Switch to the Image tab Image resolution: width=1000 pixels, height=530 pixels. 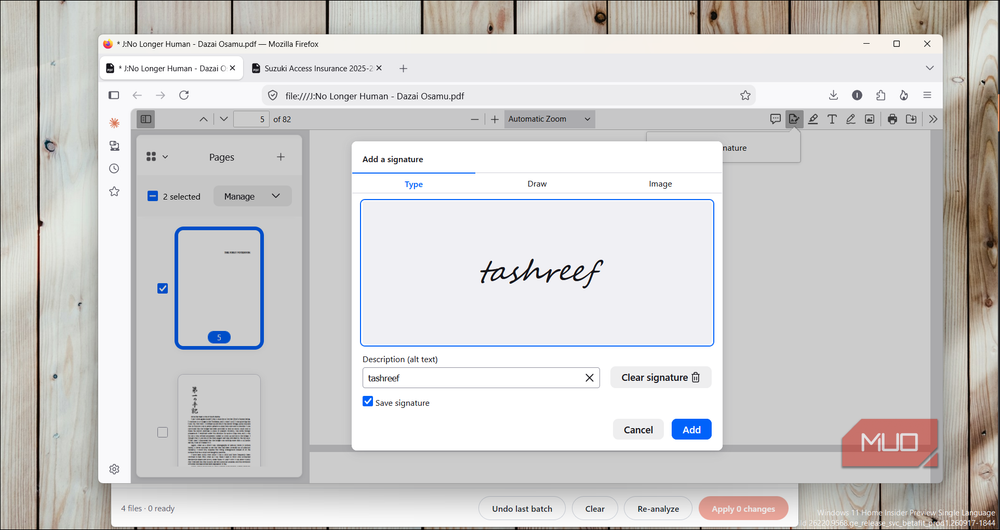point(660,184)
